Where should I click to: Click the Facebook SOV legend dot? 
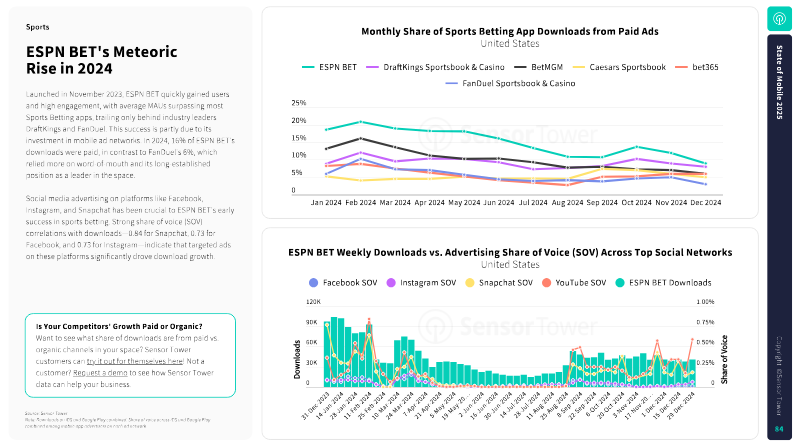[313, 283]
